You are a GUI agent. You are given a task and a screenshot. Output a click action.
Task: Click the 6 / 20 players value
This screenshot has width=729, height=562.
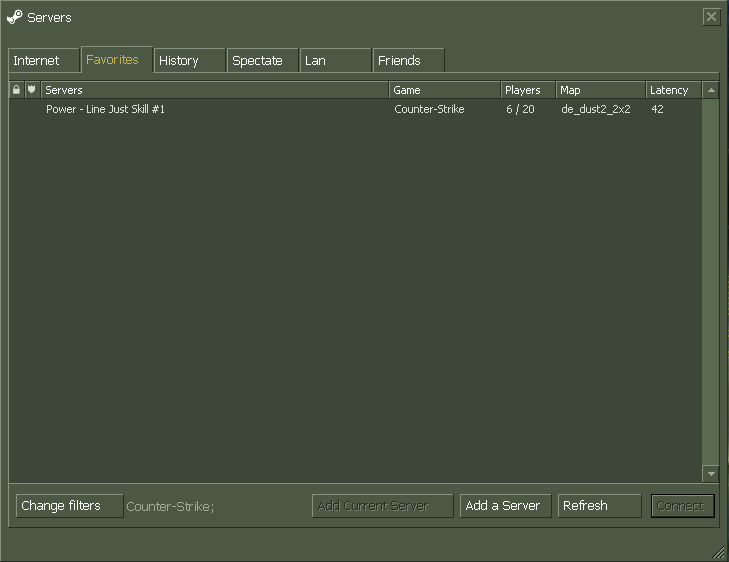(x=520, y=109)
